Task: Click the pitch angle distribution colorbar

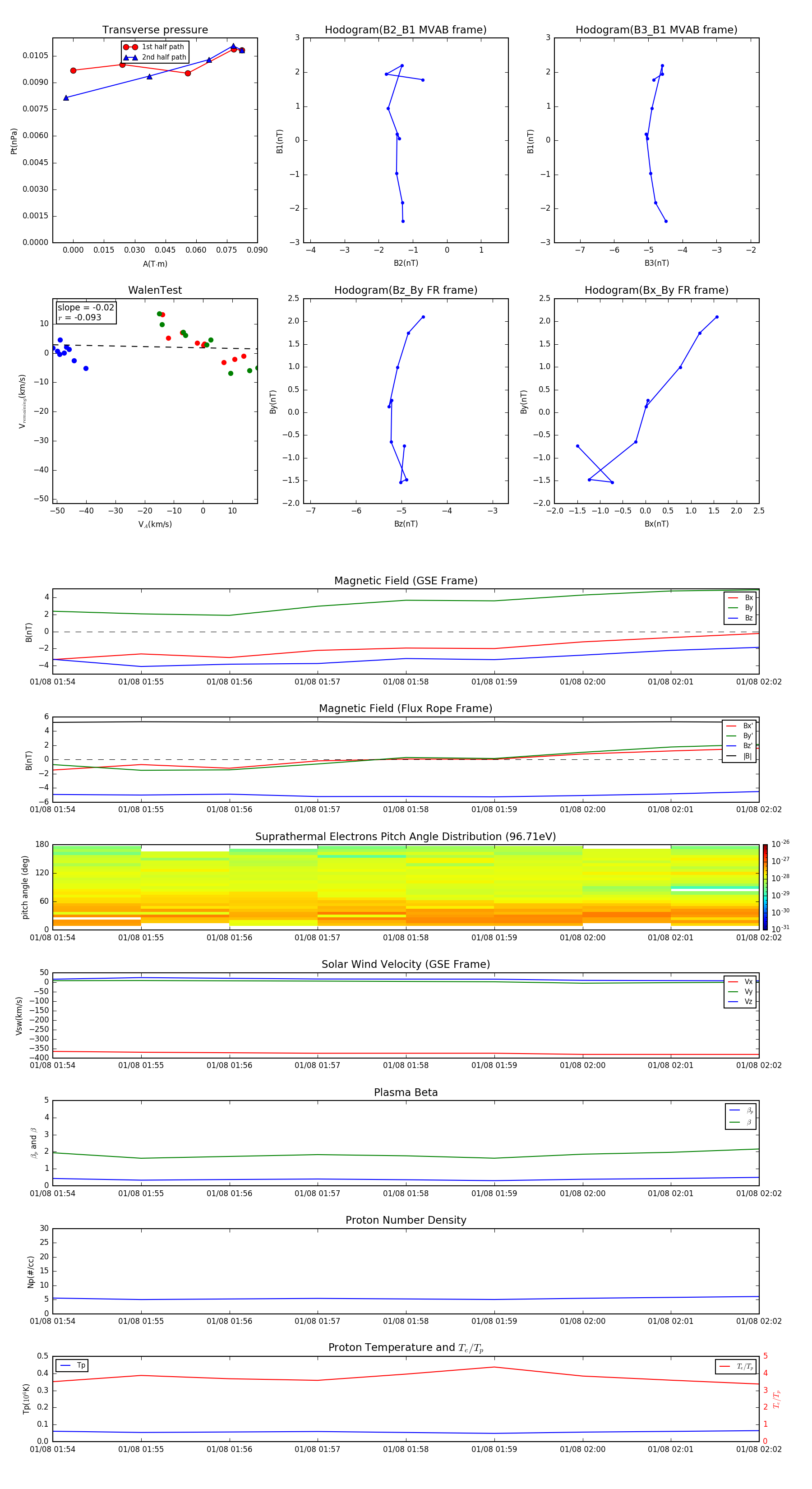Action: pos(765,887)
